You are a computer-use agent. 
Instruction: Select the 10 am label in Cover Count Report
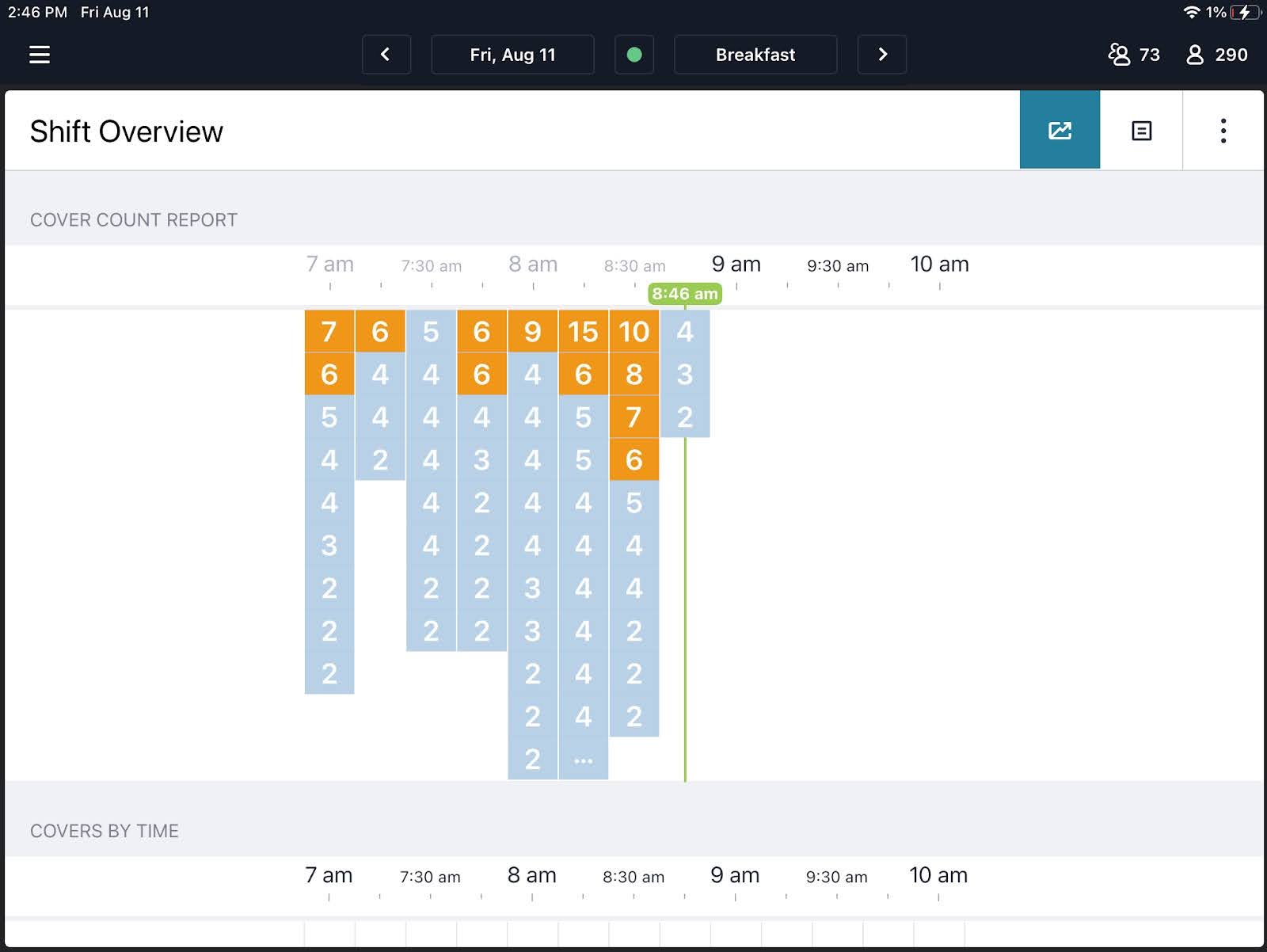939,264
